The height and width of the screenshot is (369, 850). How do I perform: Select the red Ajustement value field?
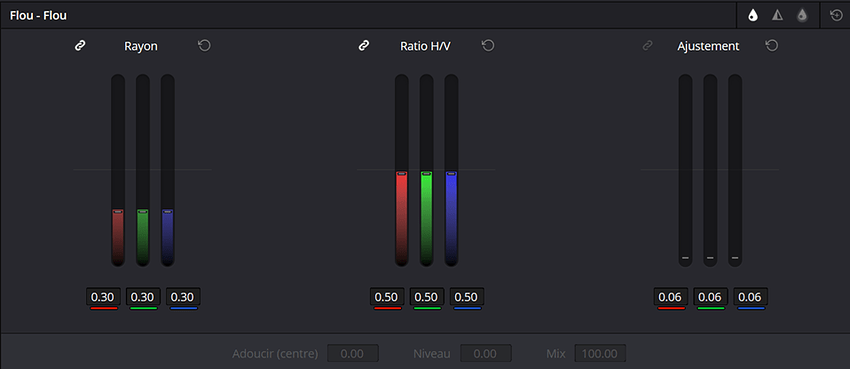(671, 297)
